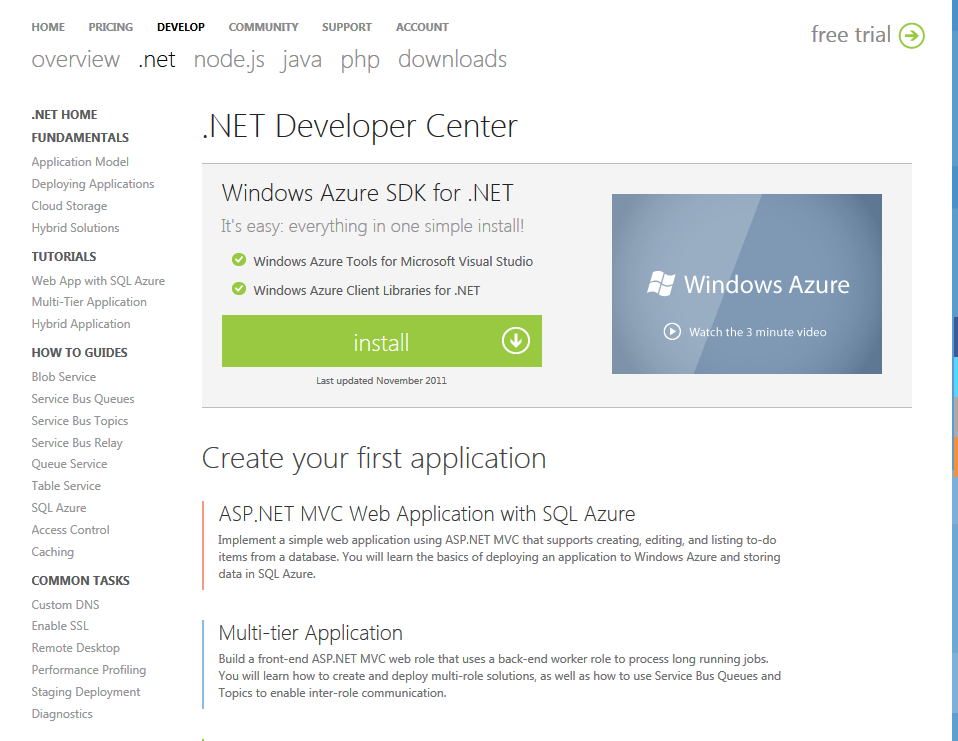Open Custom DNS task link
This screenshot has height=741, width=958.
[x=65, y=605]
